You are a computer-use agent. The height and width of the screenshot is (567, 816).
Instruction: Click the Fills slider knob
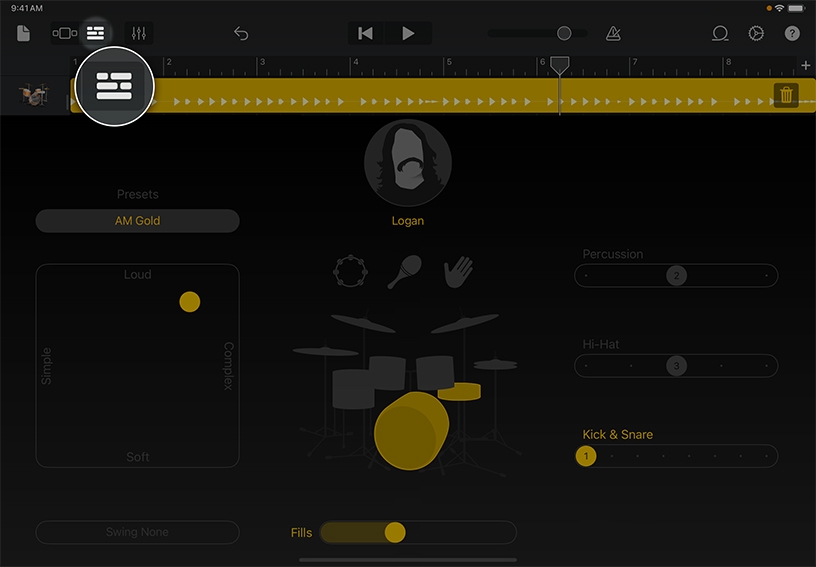tap(395, 532)
